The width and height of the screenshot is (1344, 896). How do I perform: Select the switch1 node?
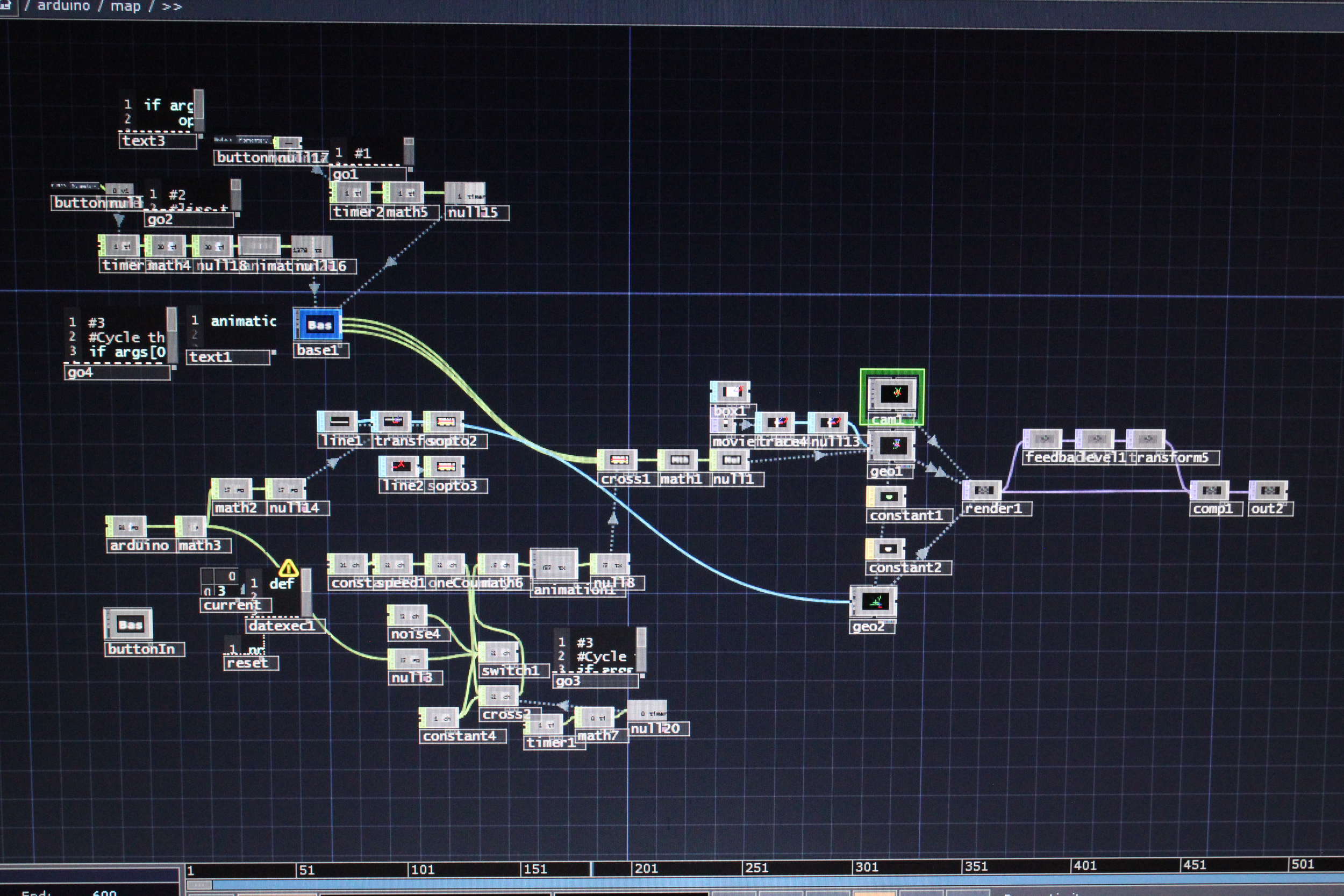[x=498, y=653]
